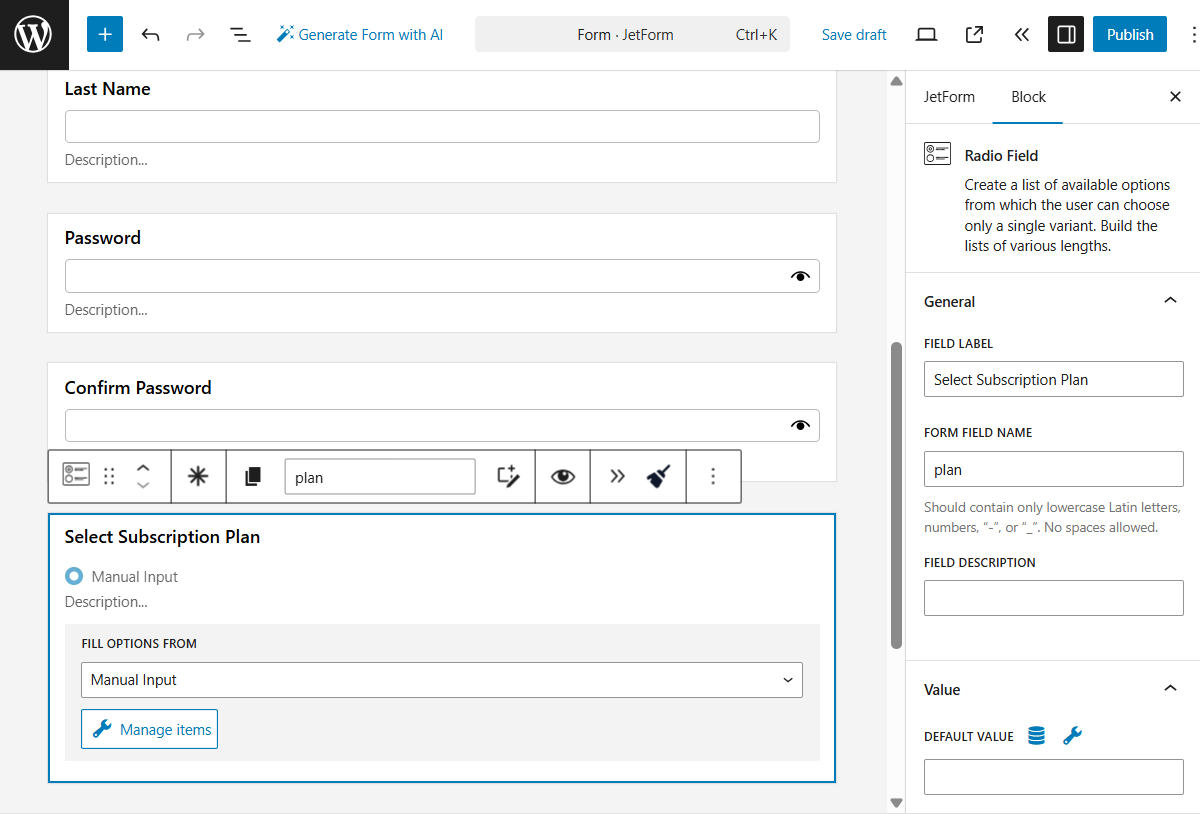Toggle the required asterisk option
This screenshot has width=1200, height=814.
[x=198, y=476]
